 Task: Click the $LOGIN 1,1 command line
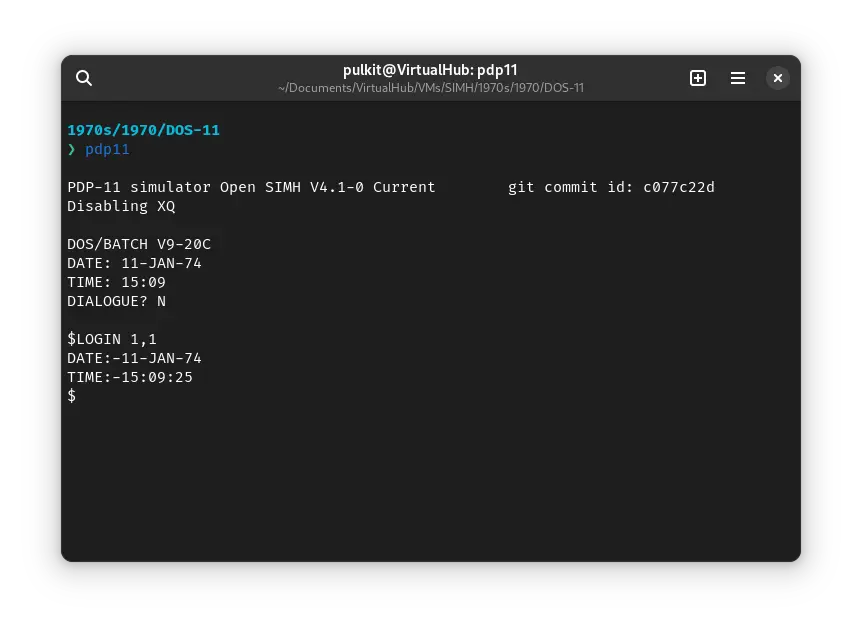tap(112, 339)
